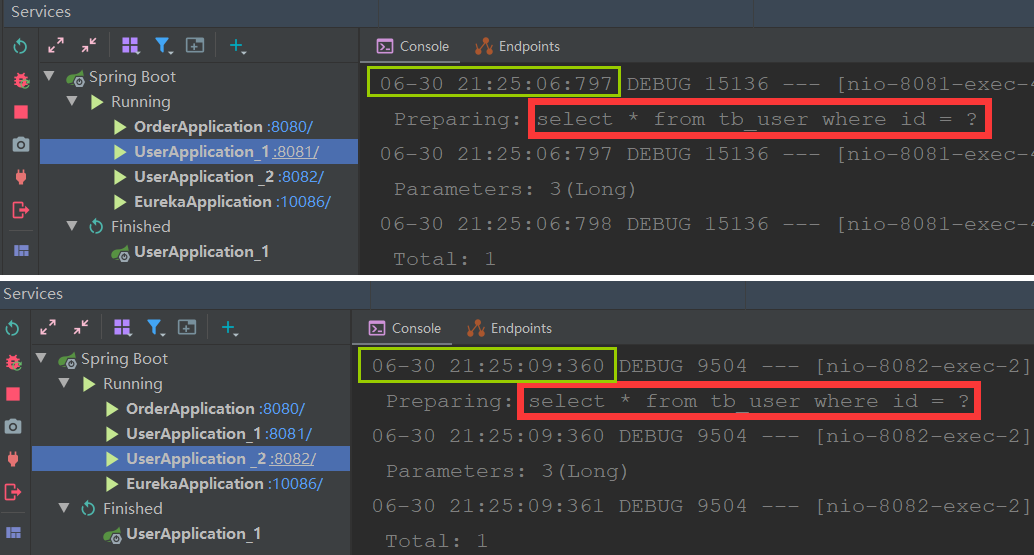1034x555 pixels.
Task: Click debug bug icon in bottom left sidebar
Action: click(x=13, y=363)
